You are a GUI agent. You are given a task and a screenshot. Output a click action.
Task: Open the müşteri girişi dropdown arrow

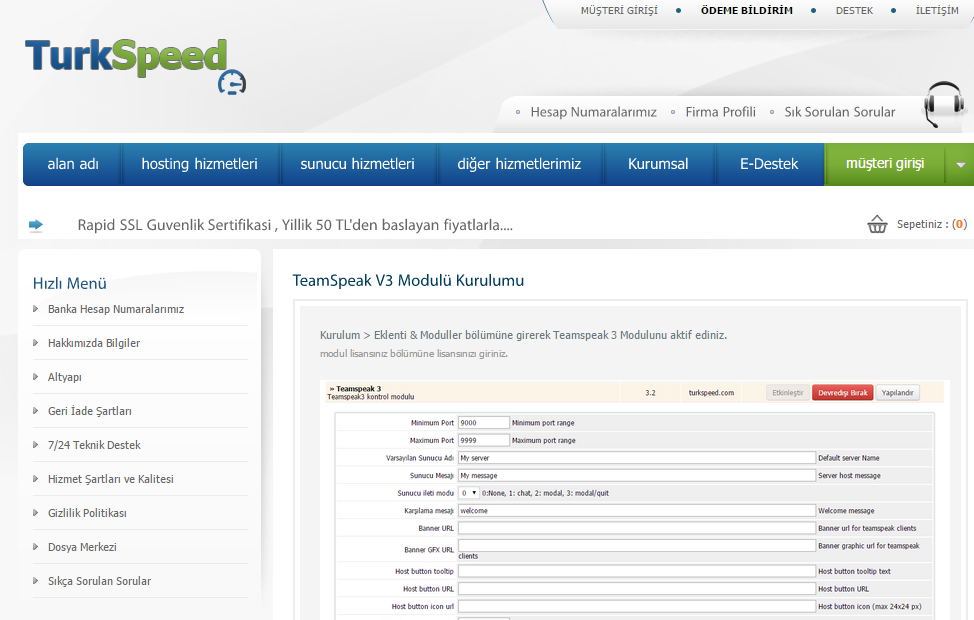(x=960, y=165)
